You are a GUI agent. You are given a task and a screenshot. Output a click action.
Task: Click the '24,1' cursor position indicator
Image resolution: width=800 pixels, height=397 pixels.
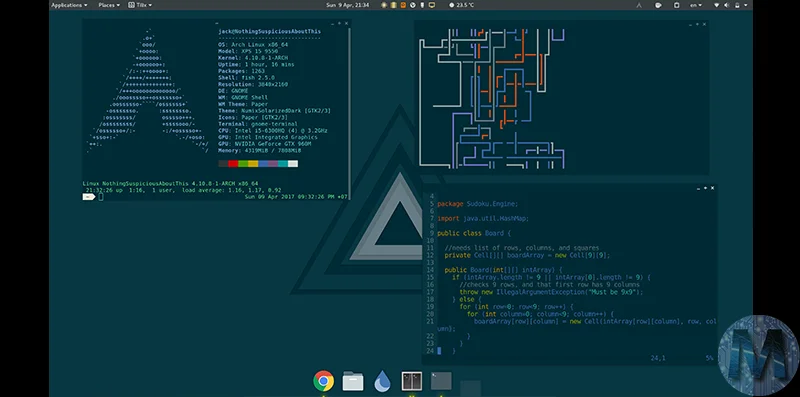point(658,358)
